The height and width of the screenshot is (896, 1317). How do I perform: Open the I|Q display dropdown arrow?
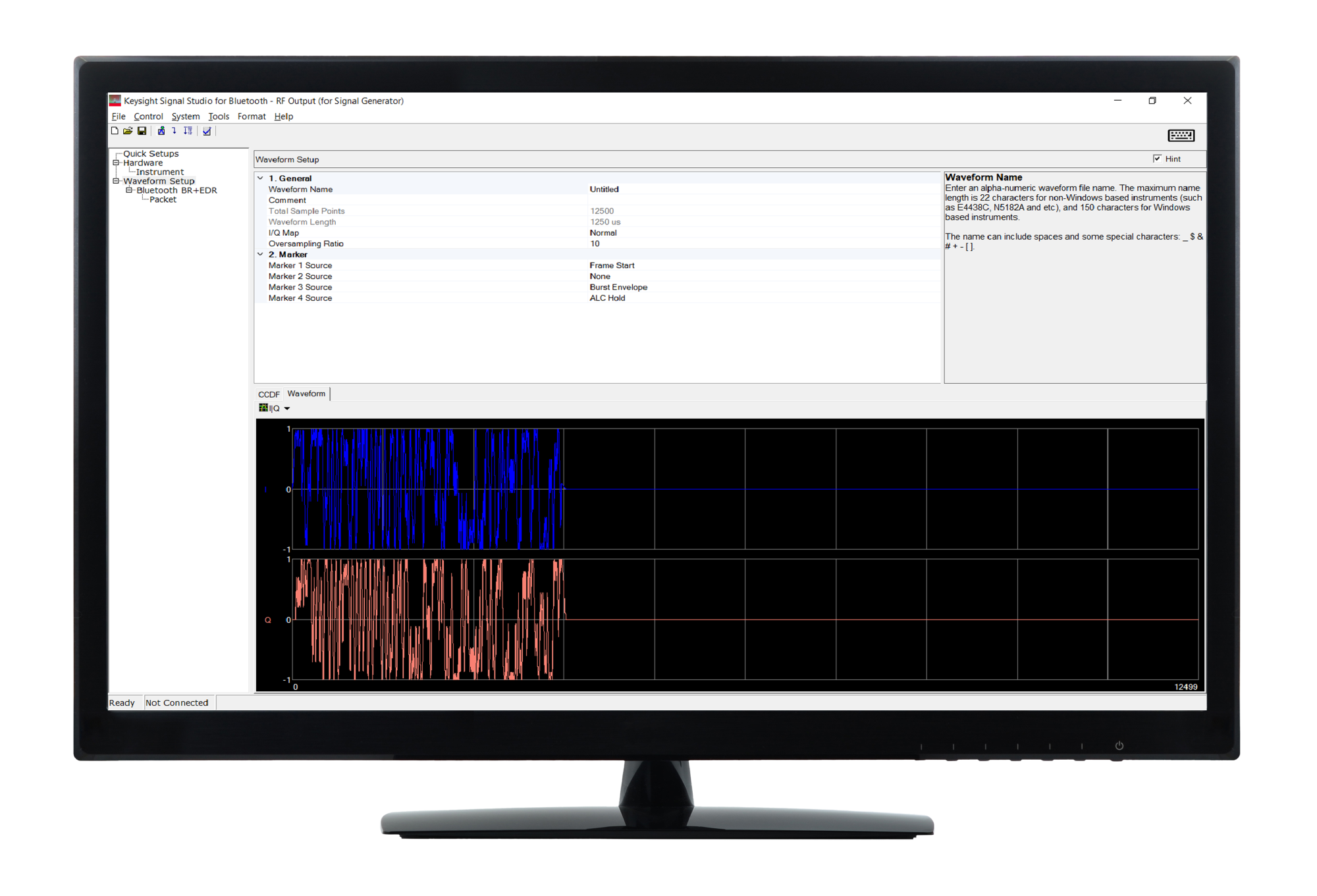pos(286,408)
